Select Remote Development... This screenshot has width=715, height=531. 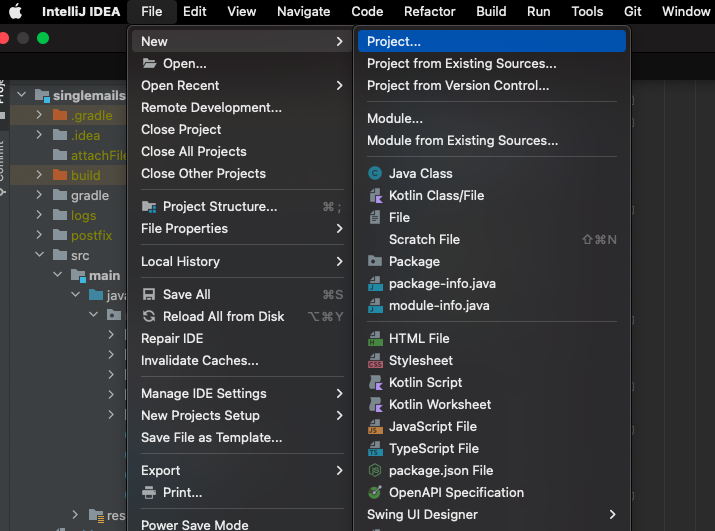242,108
